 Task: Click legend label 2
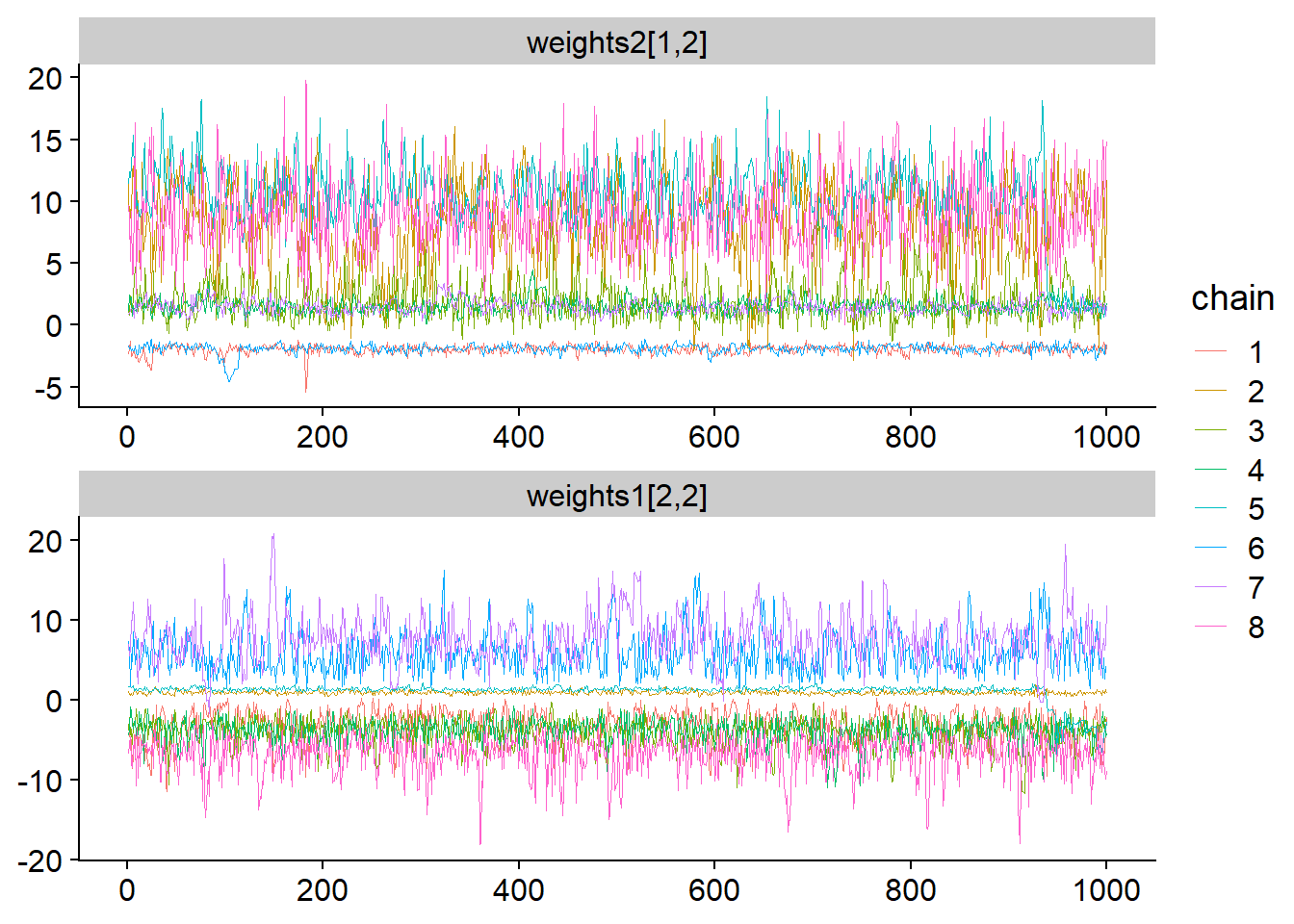pyautogui.click(x=1255, y=392)
